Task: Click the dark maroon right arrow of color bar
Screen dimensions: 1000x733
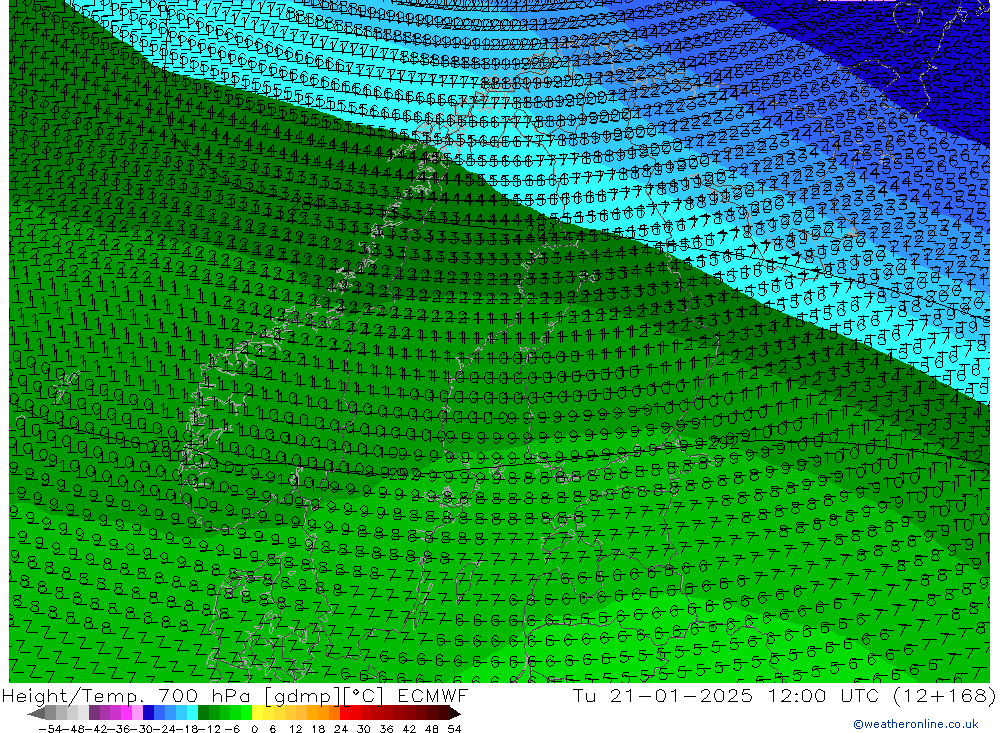Action: 455,713
